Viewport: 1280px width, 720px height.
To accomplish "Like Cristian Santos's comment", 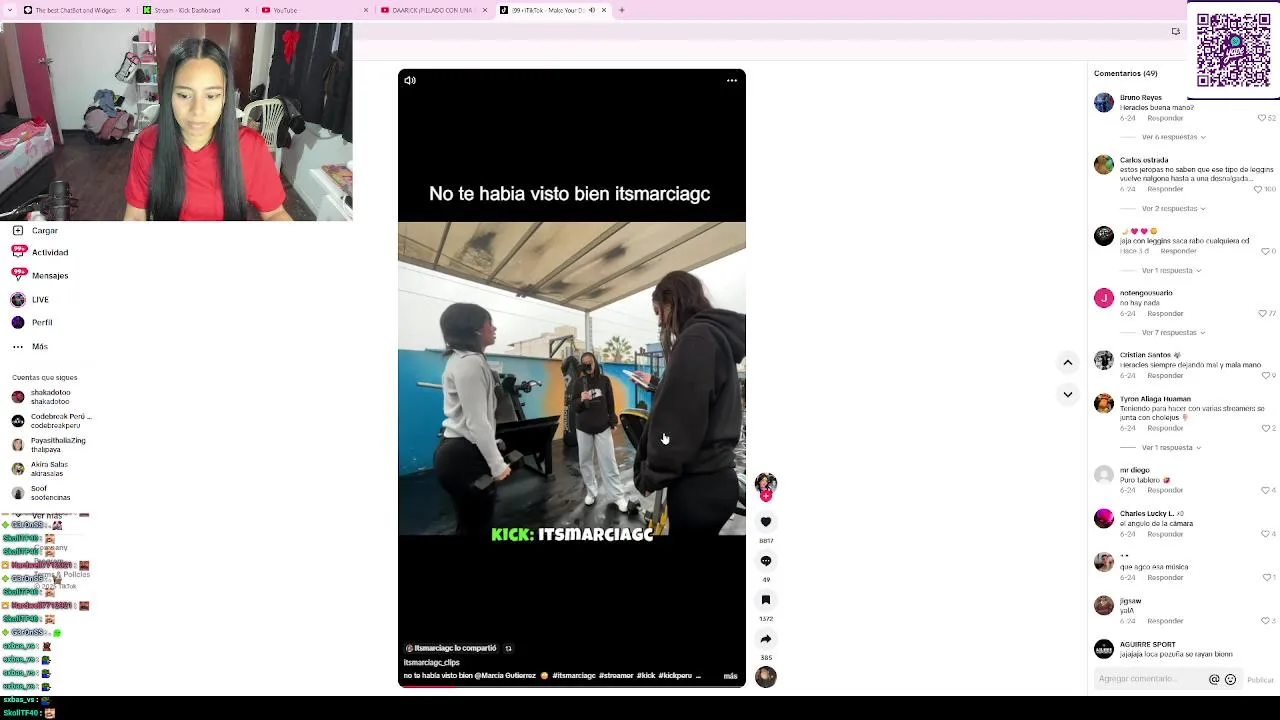I will coord(1265,376).
